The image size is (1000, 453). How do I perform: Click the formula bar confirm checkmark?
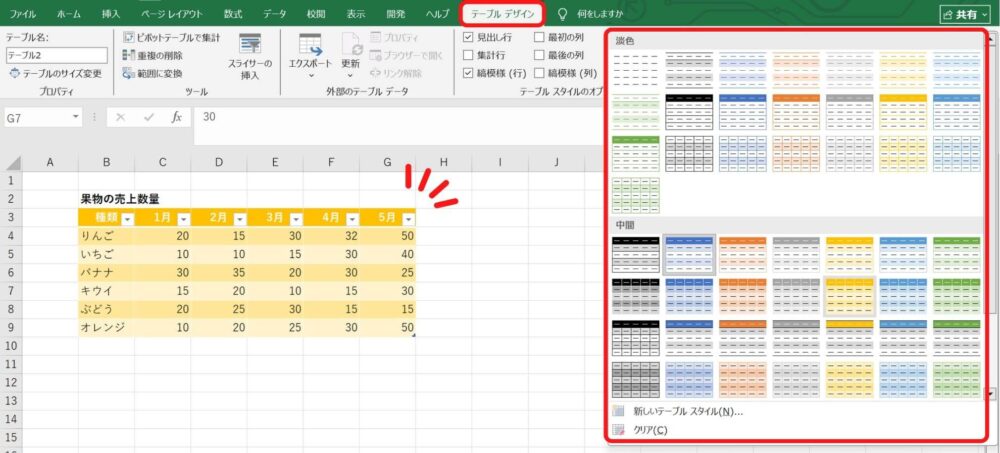tap(149, 117)
